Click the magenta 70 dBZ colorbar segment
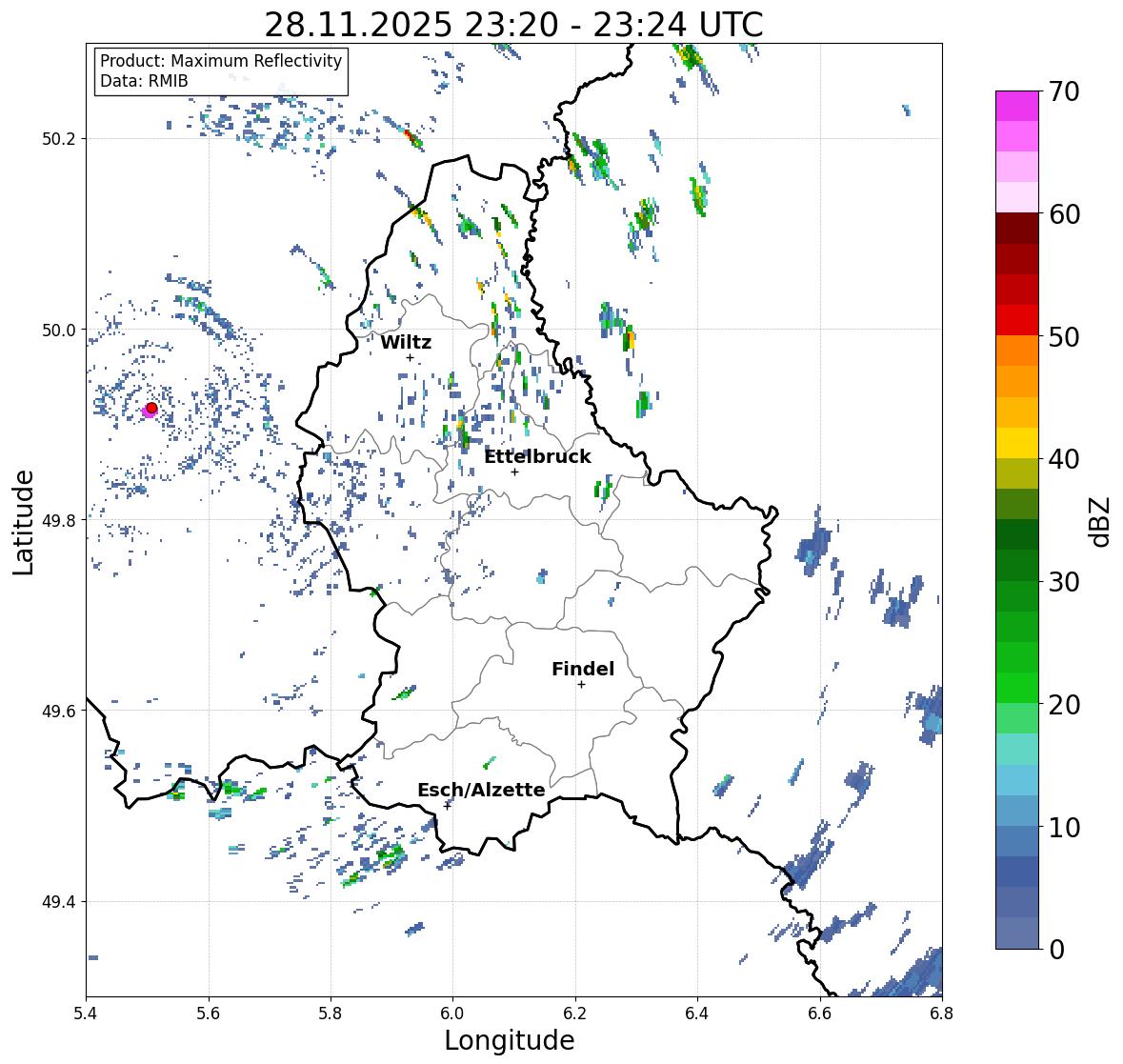The height and width of the screenshot is (1064, 1123). 1017,106
